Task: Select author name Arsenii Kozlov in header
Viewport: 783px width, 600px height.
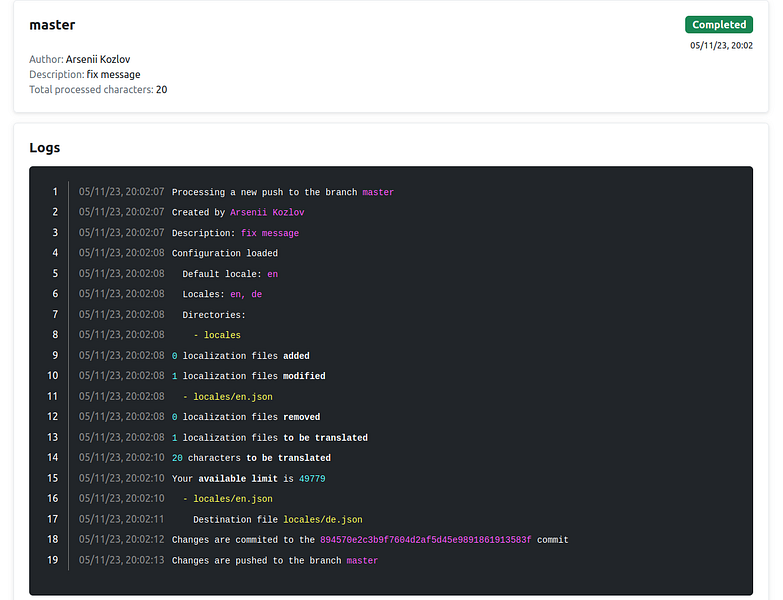Action: tap(98, 59)
